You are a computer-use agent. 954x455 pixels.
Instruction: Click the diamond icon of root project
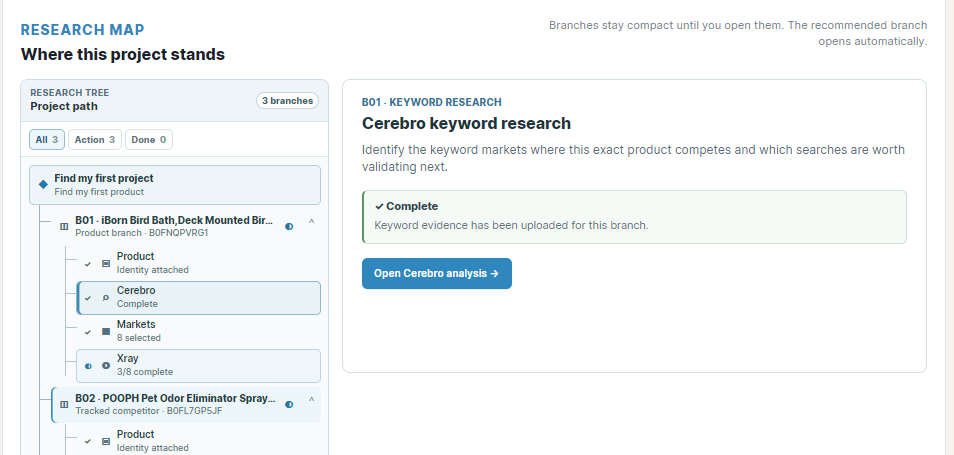(x=43, y=185)
